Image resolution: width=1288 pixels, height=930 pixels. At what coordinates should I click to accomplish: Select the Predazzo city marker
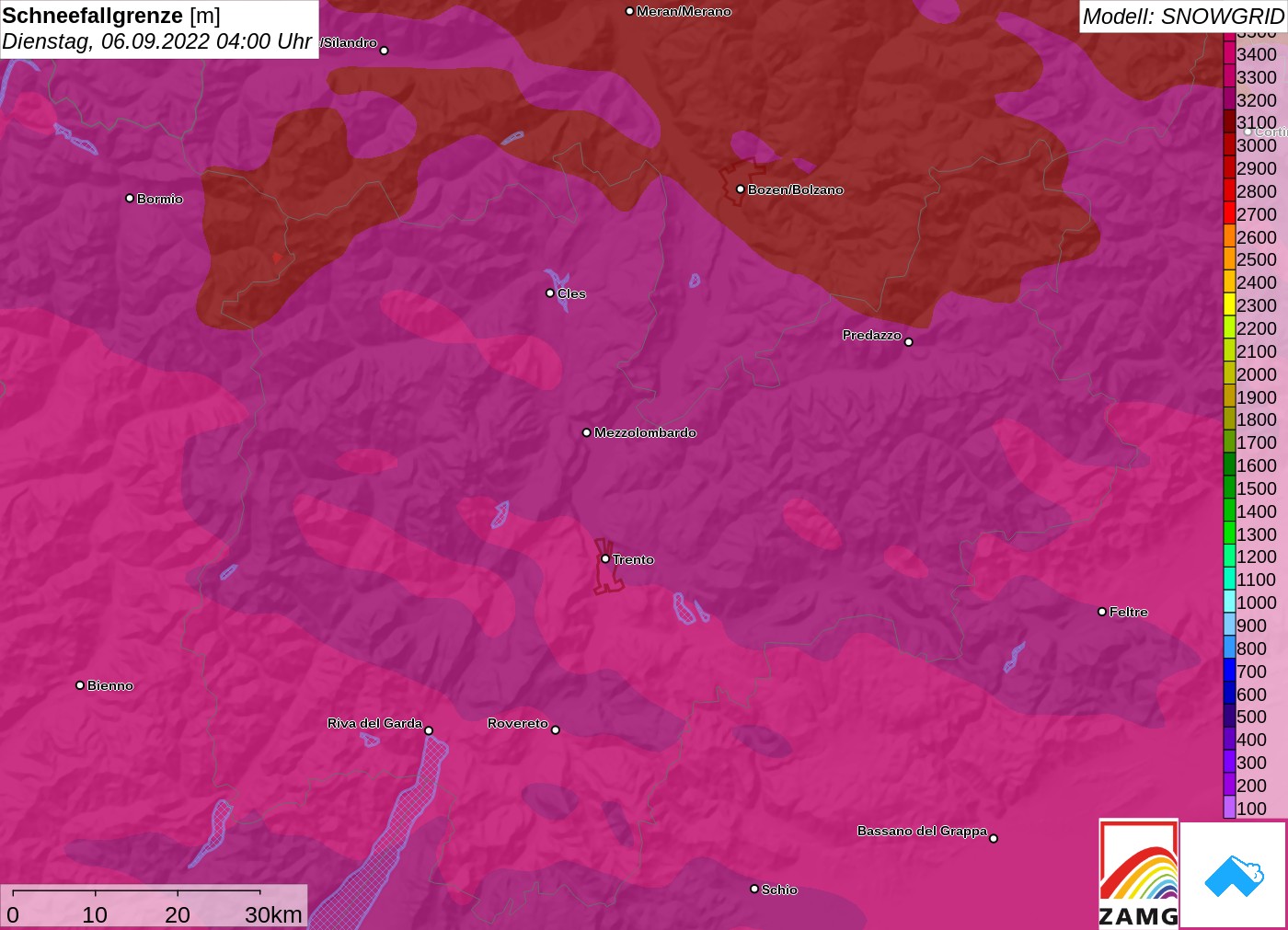909,342
